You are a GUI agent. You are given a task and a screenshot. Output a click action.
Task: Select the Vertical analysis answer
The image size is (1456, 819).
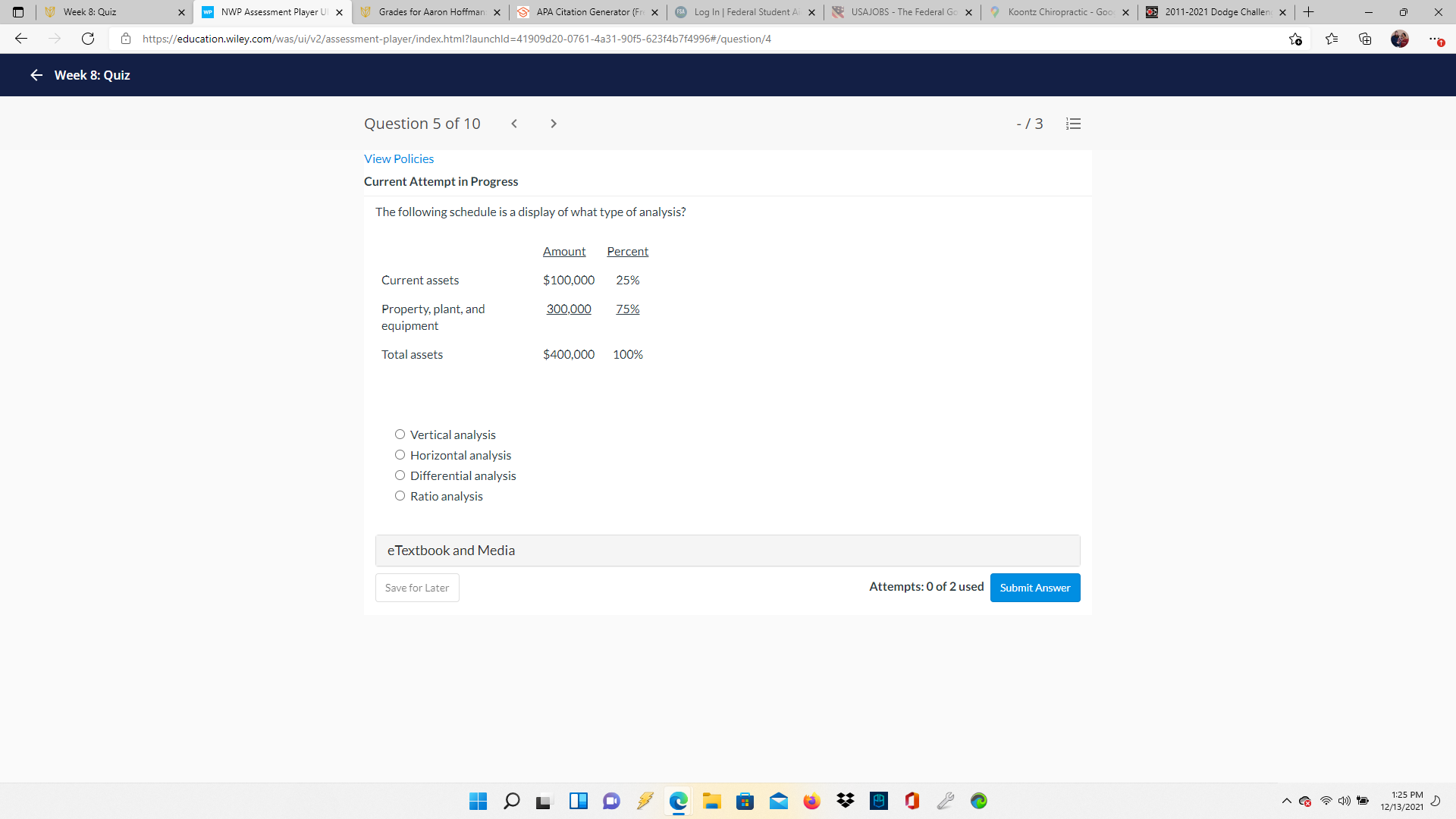pos(400,434)
